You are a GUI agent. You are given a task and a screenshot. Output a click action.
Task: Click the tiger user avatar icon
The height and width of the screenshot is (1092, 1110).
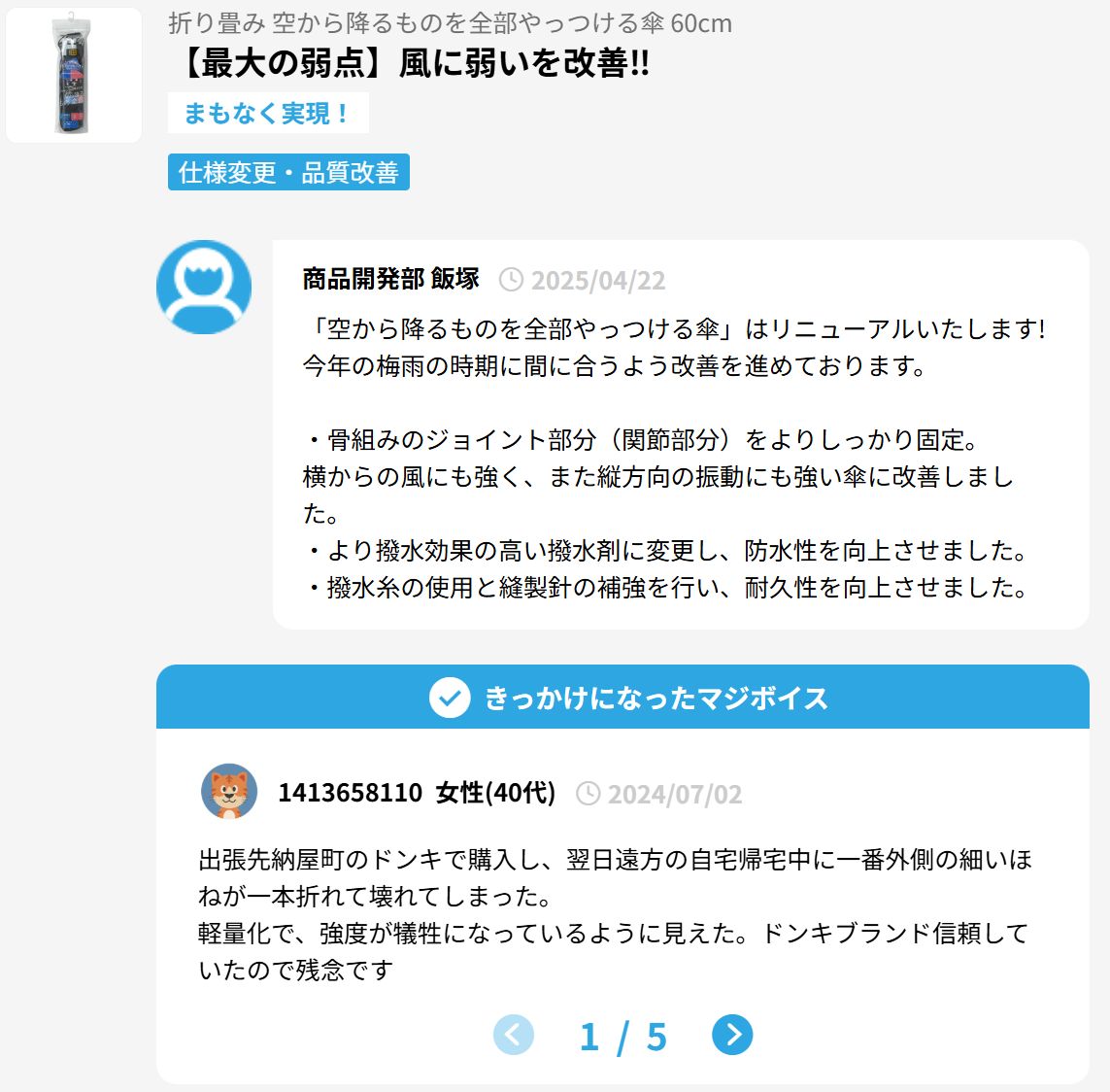pos(228,791)
